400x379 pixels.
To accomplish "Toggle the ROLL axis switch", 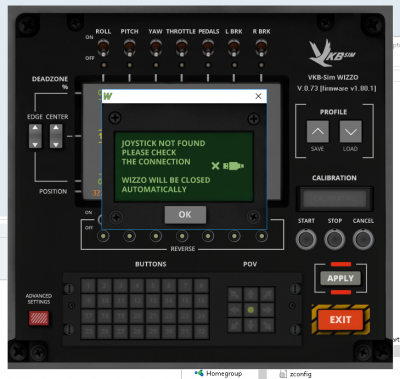I will [103, 47].
